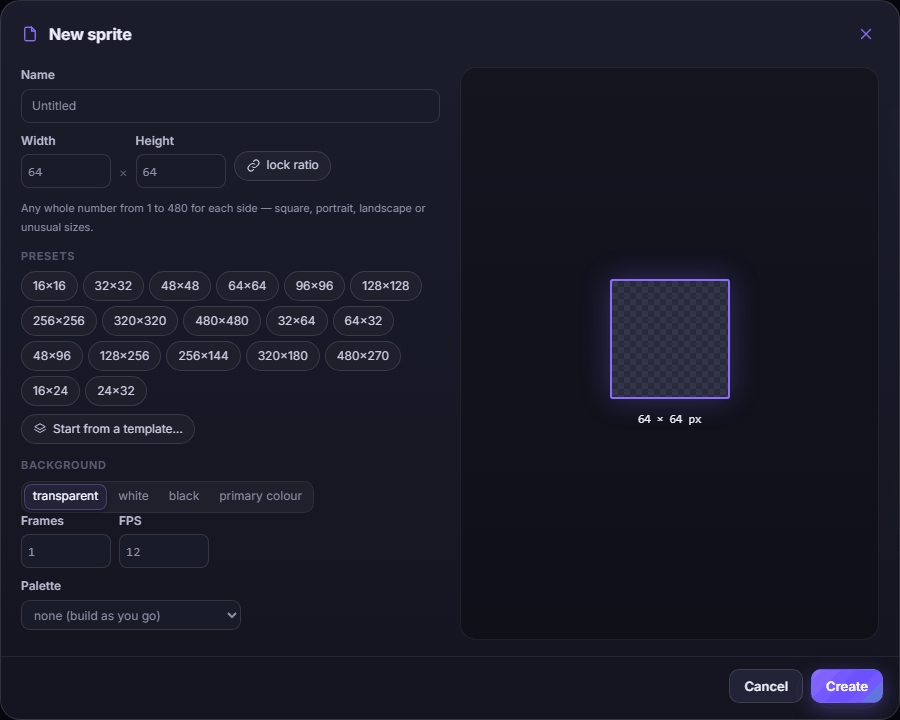Apply the 320×320 preset
The image size is (900, 720).
(x=140, y=321)
